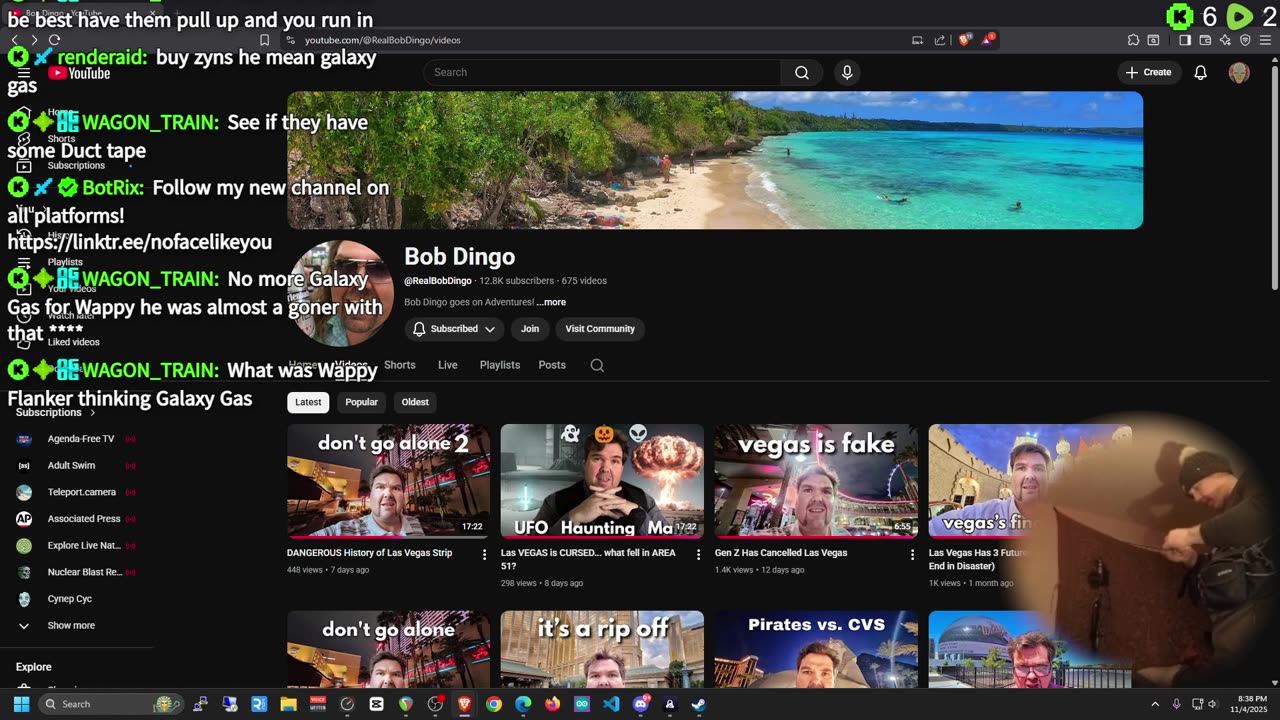Open File Explorer from the taskbar
This screenshot has width=1280, height=720.
click(288, 704)
